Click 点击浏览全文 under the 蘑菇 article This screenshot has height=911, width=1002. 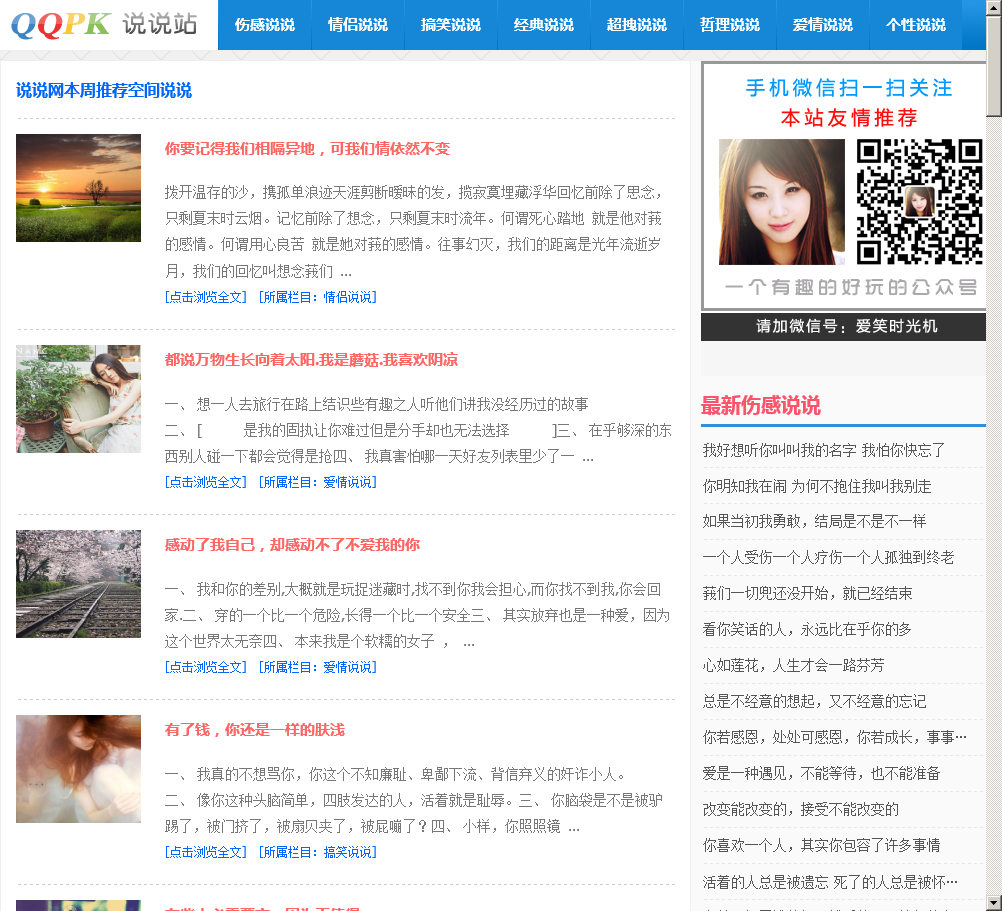tap(206, 482)
